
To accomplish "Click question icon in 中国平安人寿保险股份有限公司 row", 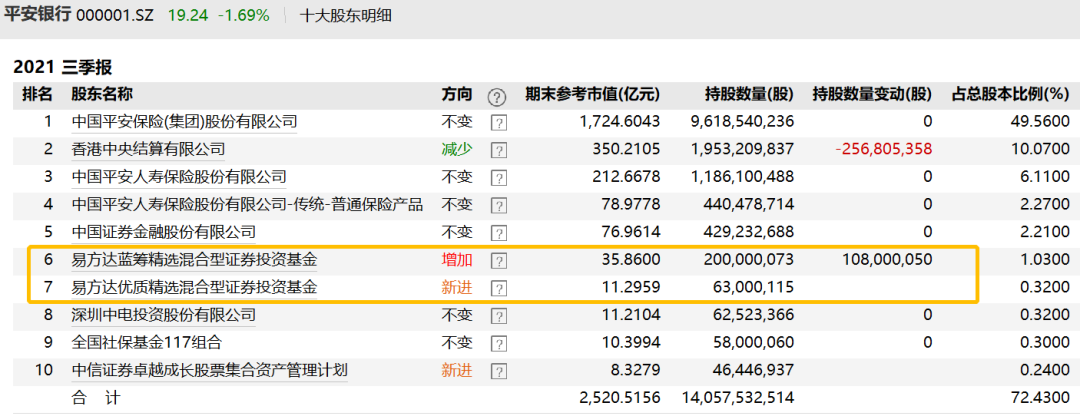I will tap(499, 178).
